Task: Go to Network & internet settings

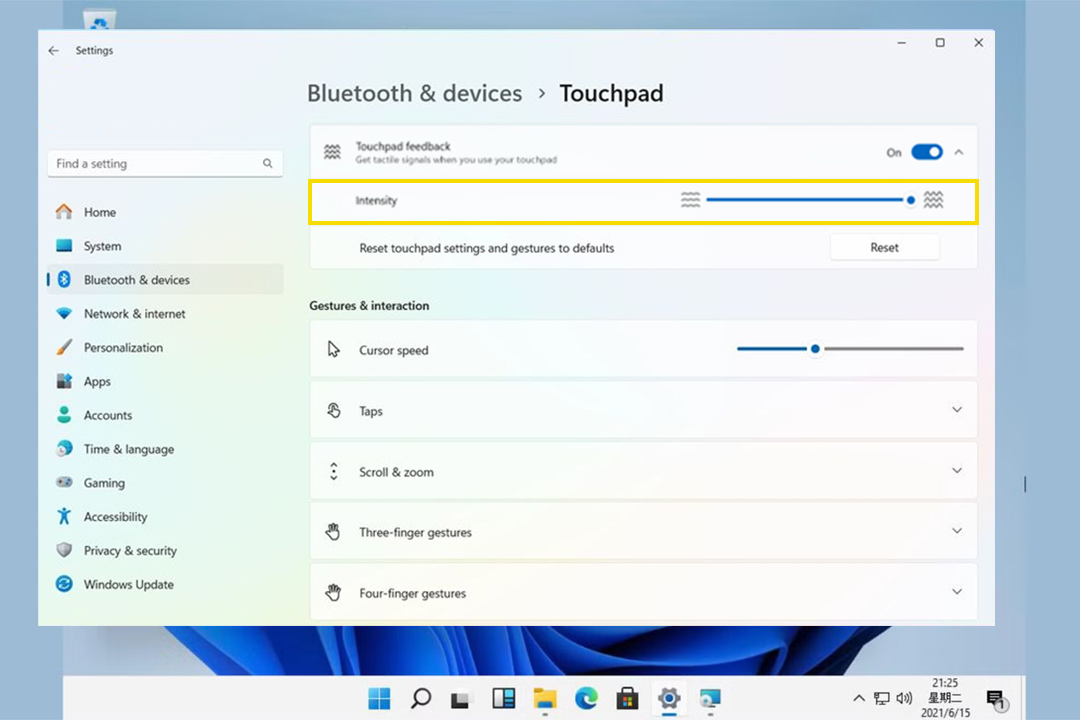Action: click(x=134, y=314)
